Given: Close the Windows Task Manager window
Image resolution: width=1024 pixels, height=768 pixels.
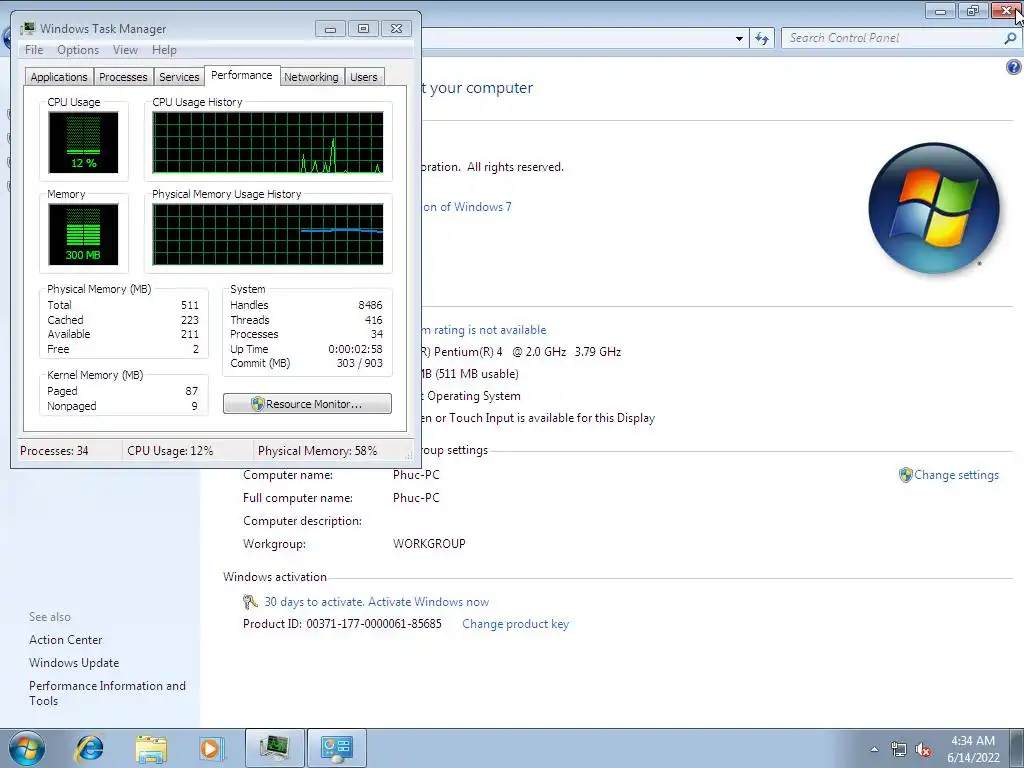Looking at the screenshot, I should (396, 29).
